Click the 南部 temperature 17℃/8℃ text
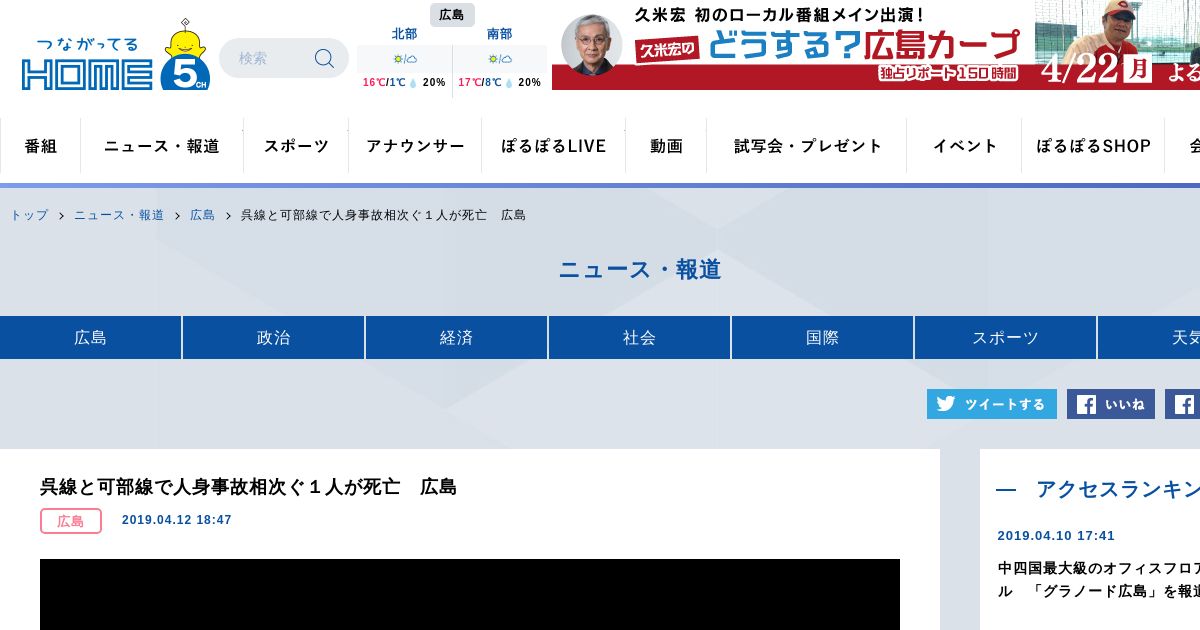This screenshot has height=630, width=1200. click(480, 82)
